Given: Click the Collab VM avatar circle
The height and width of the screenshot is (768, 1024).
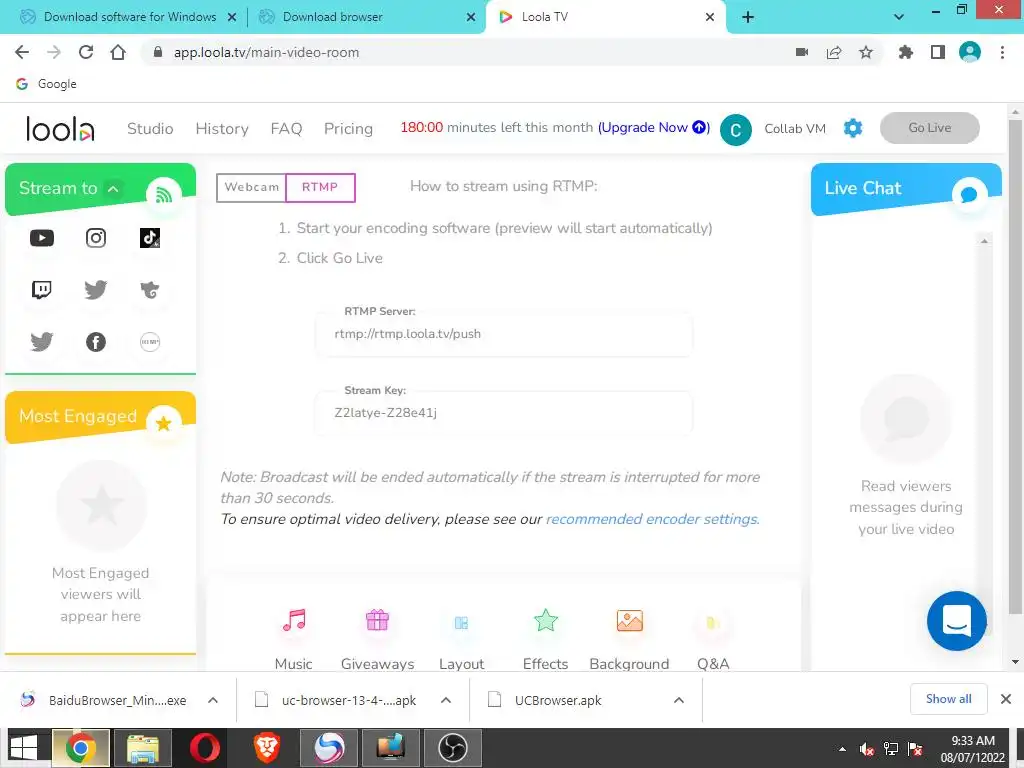Looking at the screenshot, I should [736, 129].
